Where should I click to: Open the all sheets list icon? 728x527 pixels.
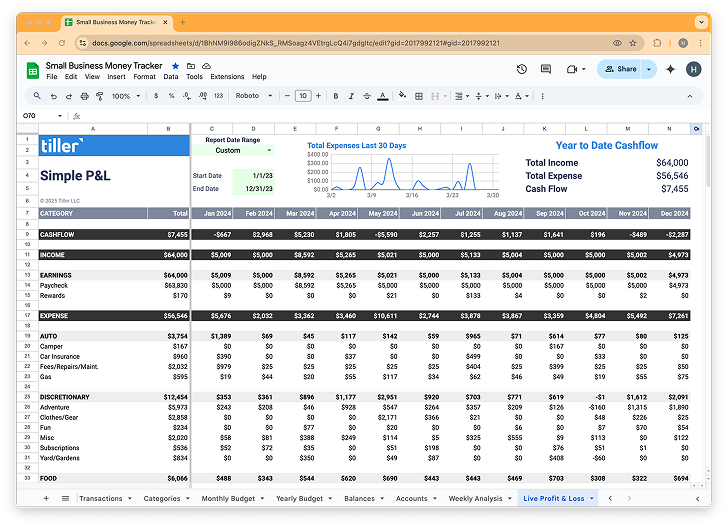click(x=65, y=498)
